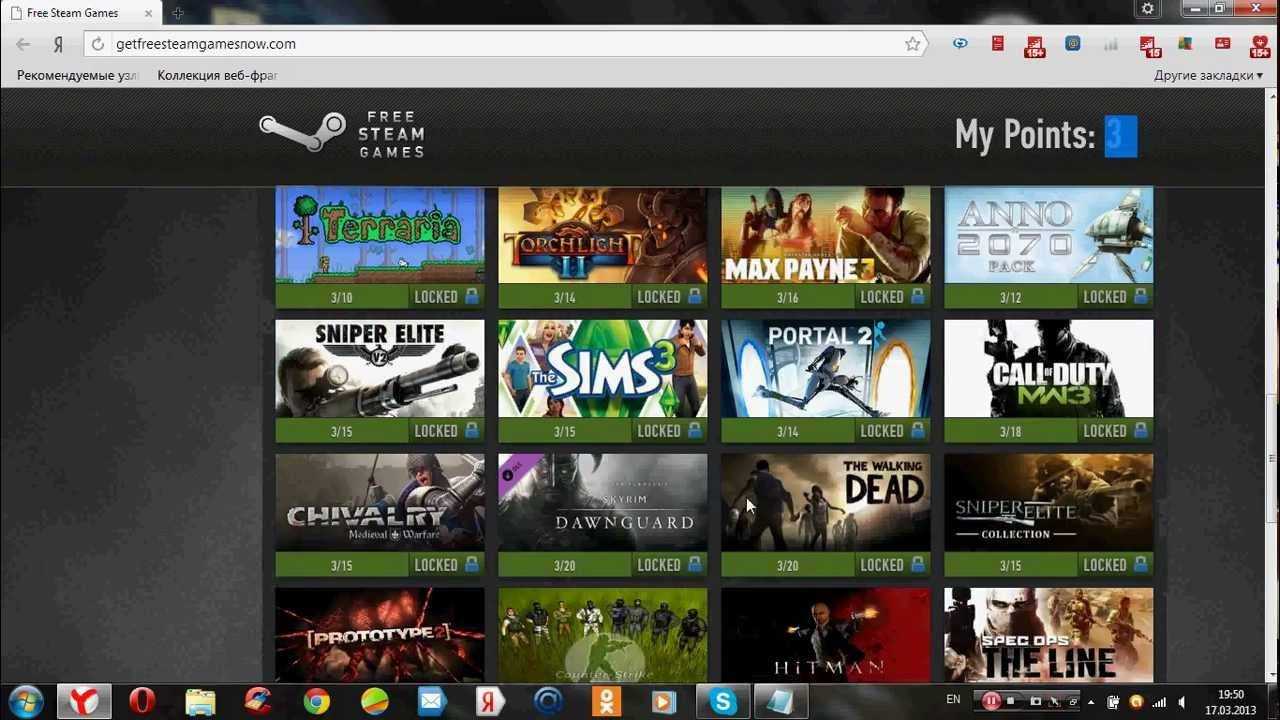Click LOCKED button under Max Payne 3
1280x720 pixels.
893,296
